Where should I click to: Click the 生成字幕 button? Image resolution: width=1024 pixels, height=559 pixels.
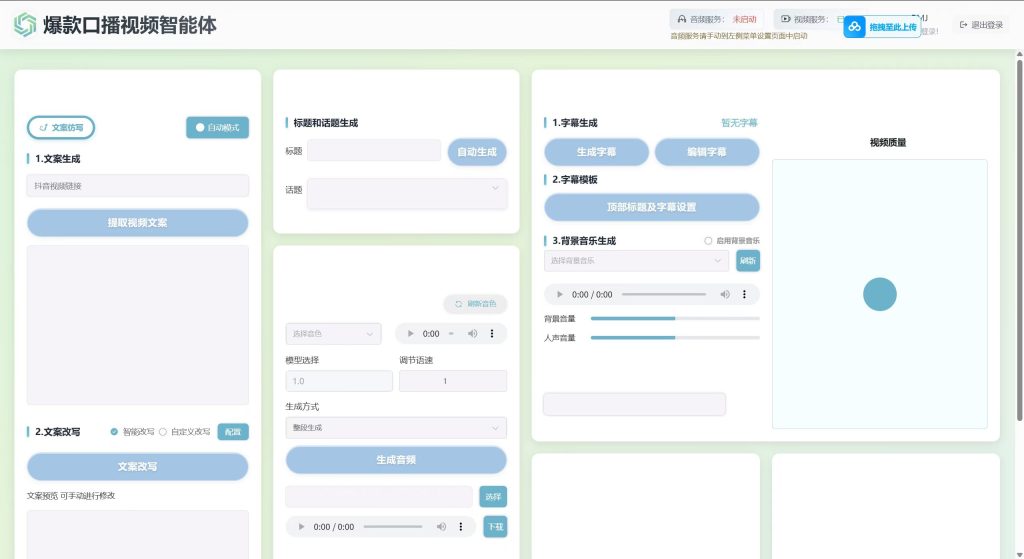(596, 152)
